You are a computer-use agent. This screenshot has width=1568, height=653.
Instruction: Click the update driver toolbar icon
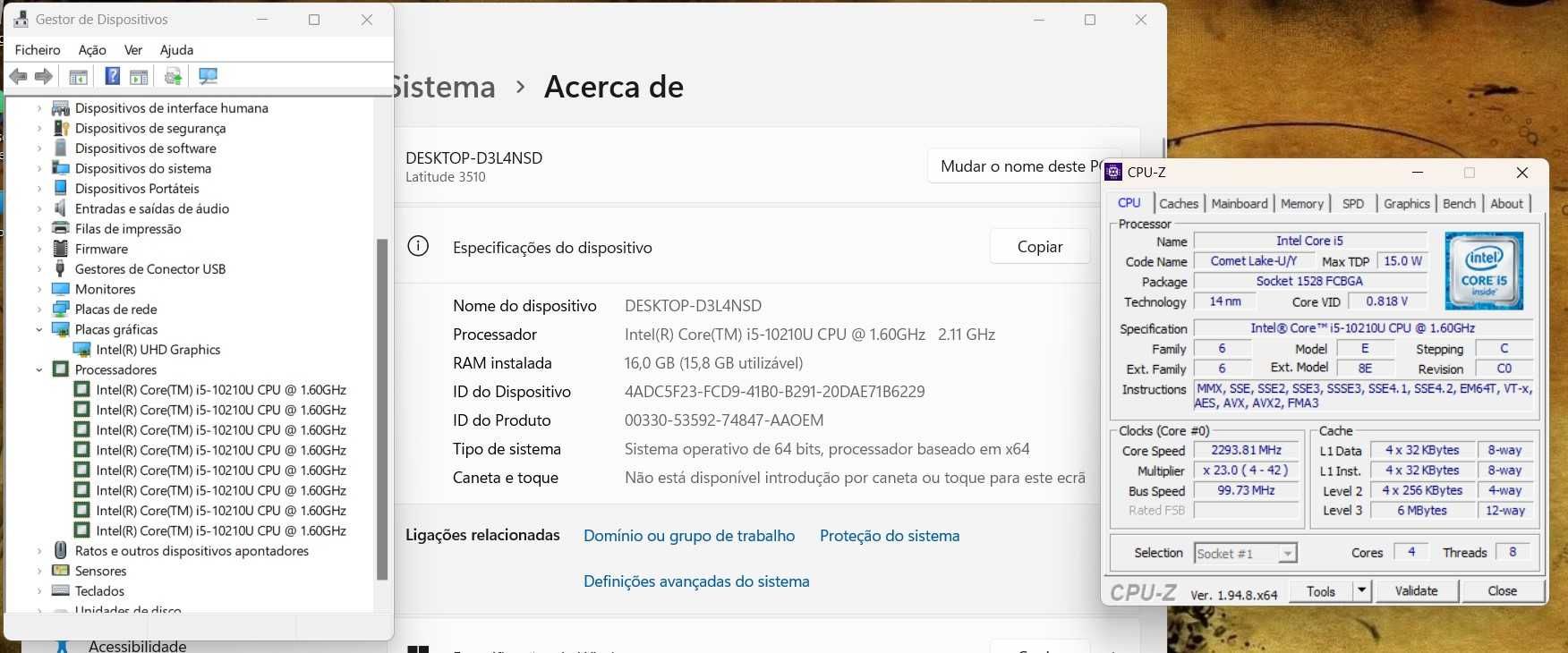point(174,77)
